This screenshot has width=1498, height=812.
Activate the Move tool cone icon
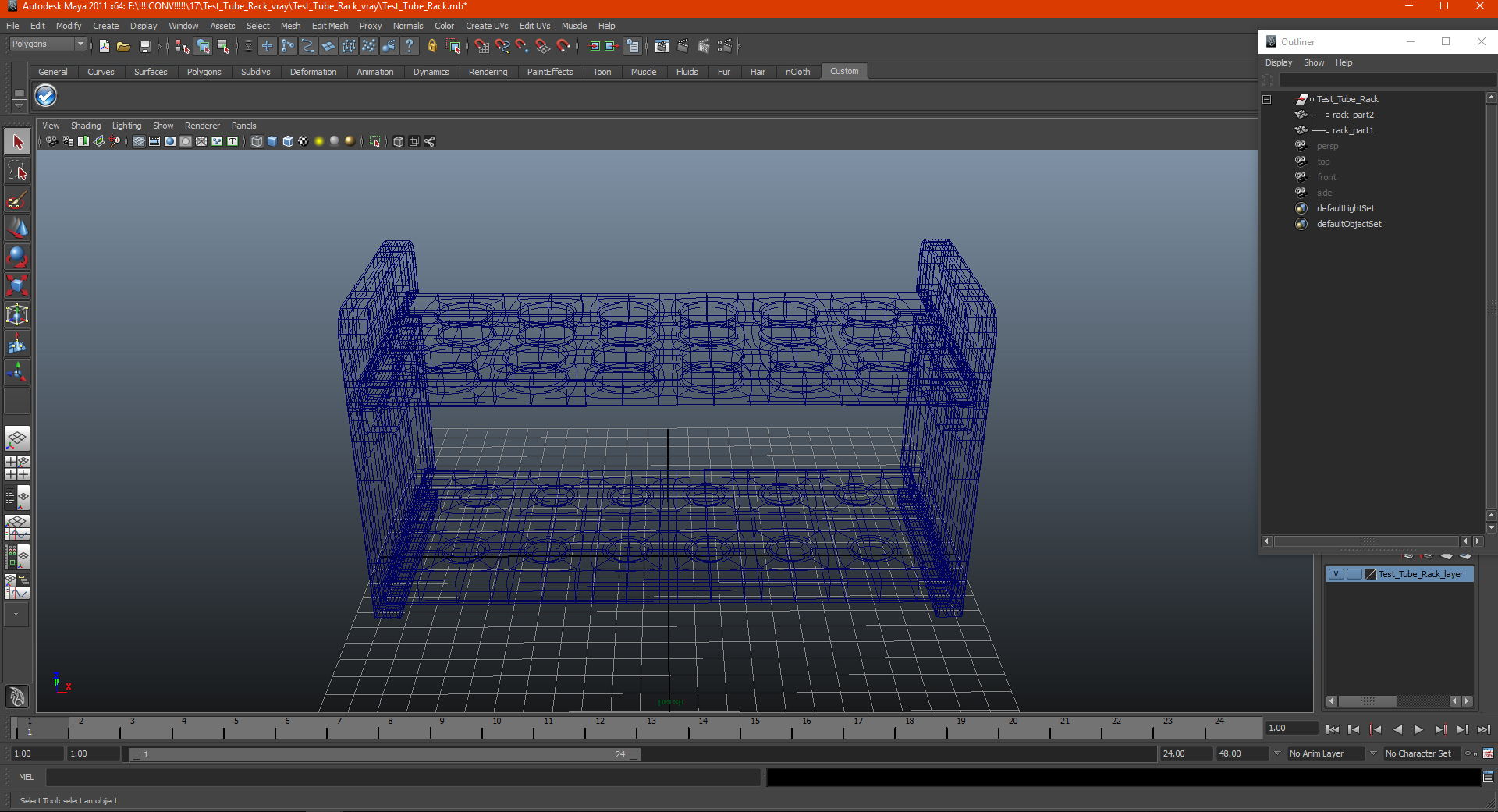coord(17,228)
